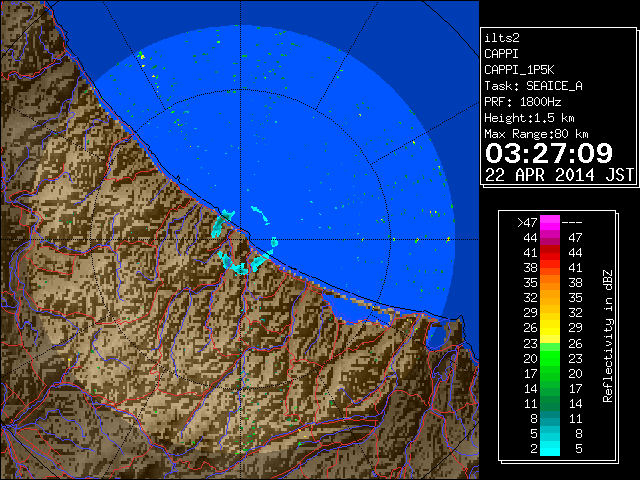
Task: Choose the bright green 20–23 dBZ swatch
Action: [x=550, y=358]
